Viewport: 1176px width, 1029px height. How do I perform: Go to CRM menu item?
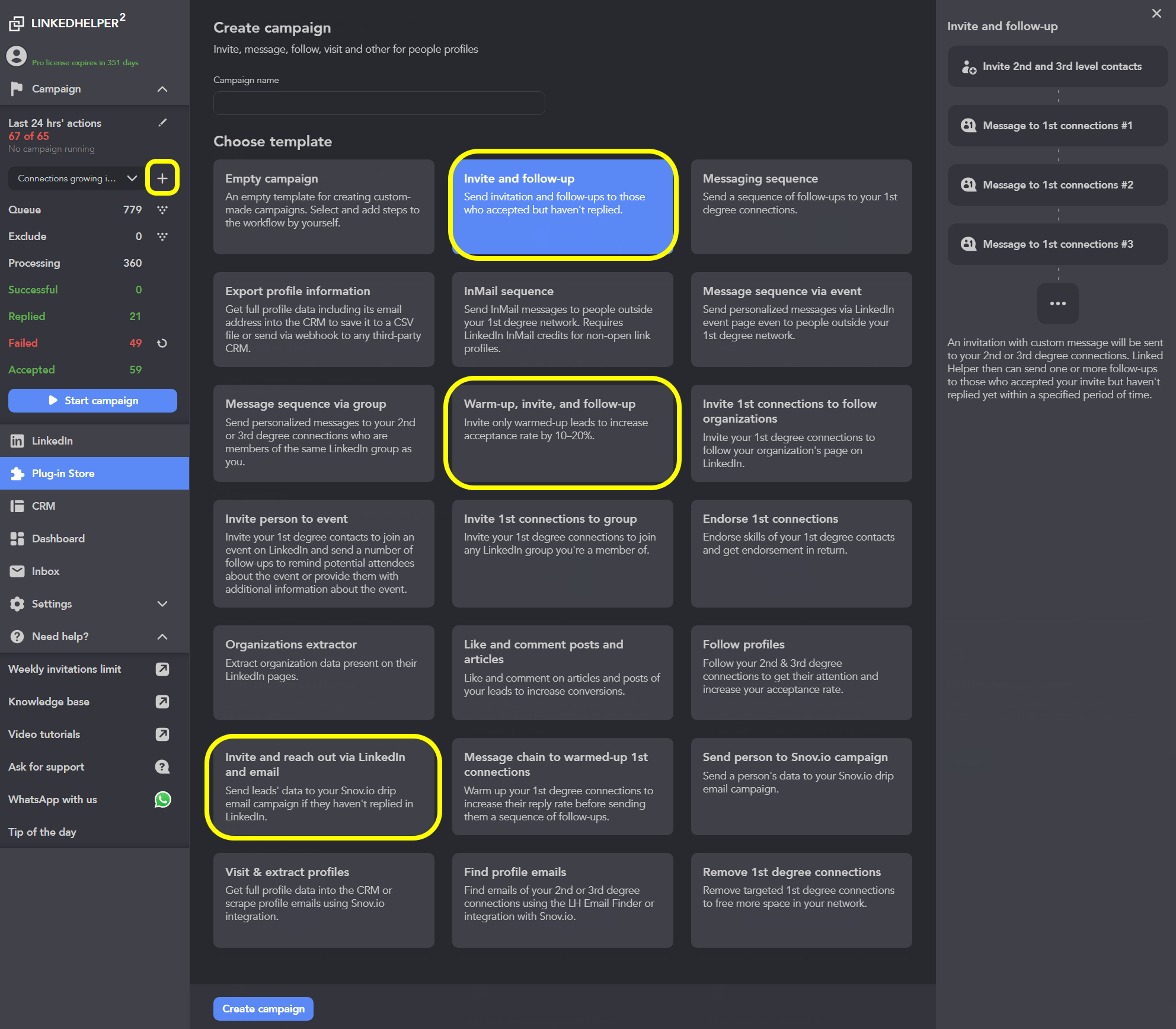pyautogui.click(x=95, y=506)
